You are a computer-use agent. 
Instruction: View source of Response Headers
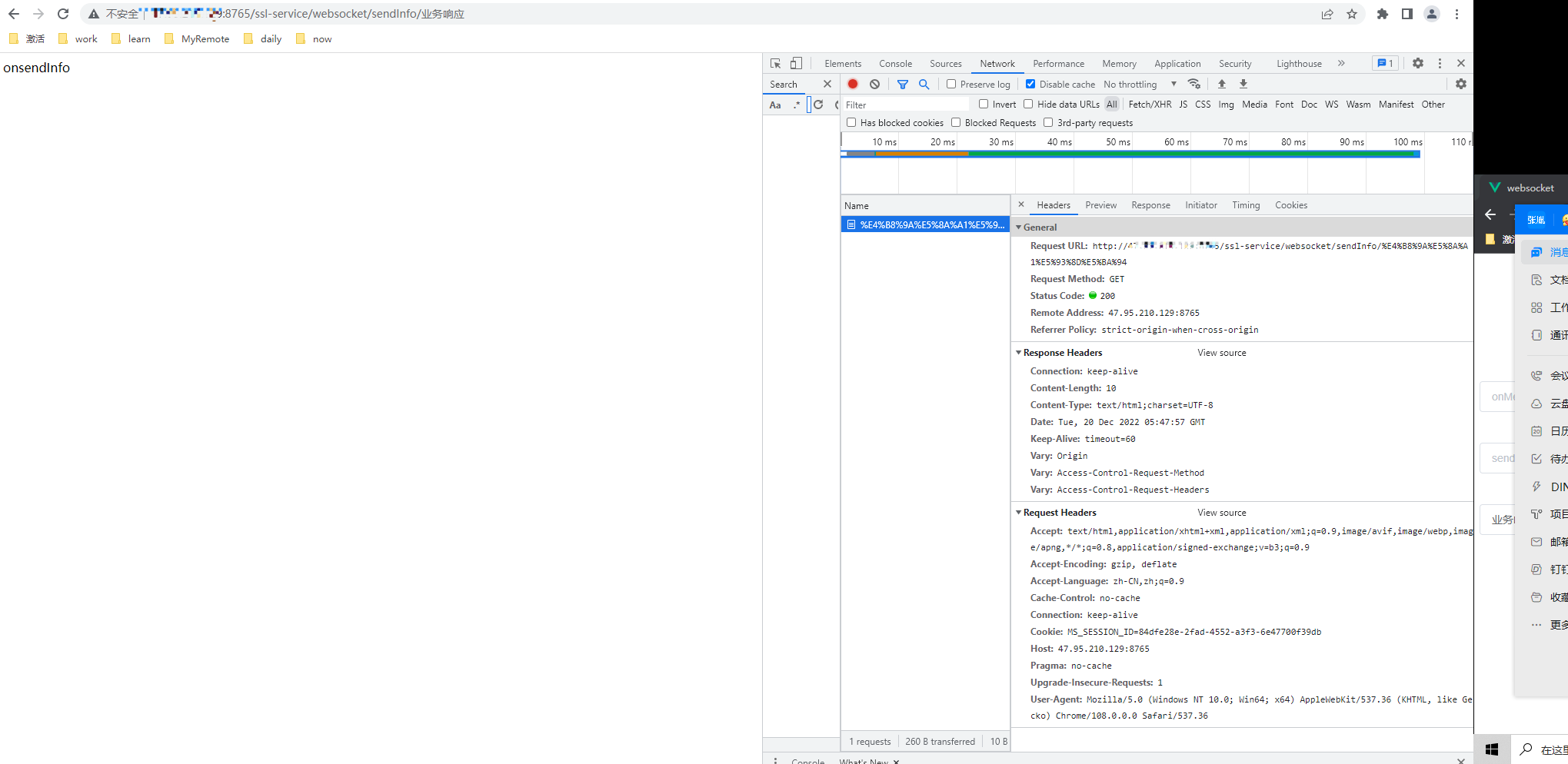pyautogui.click(x=1221, y=353)
